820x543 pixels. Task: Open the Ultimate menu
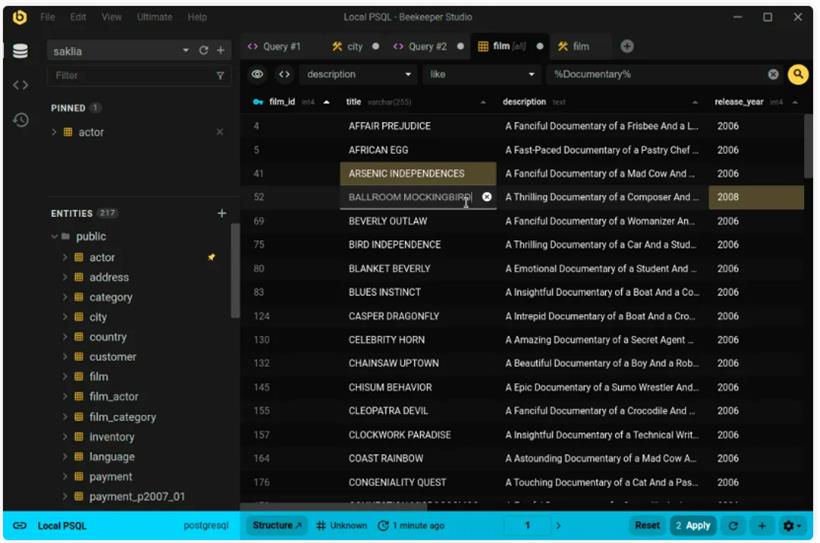[x=154, y=17]
